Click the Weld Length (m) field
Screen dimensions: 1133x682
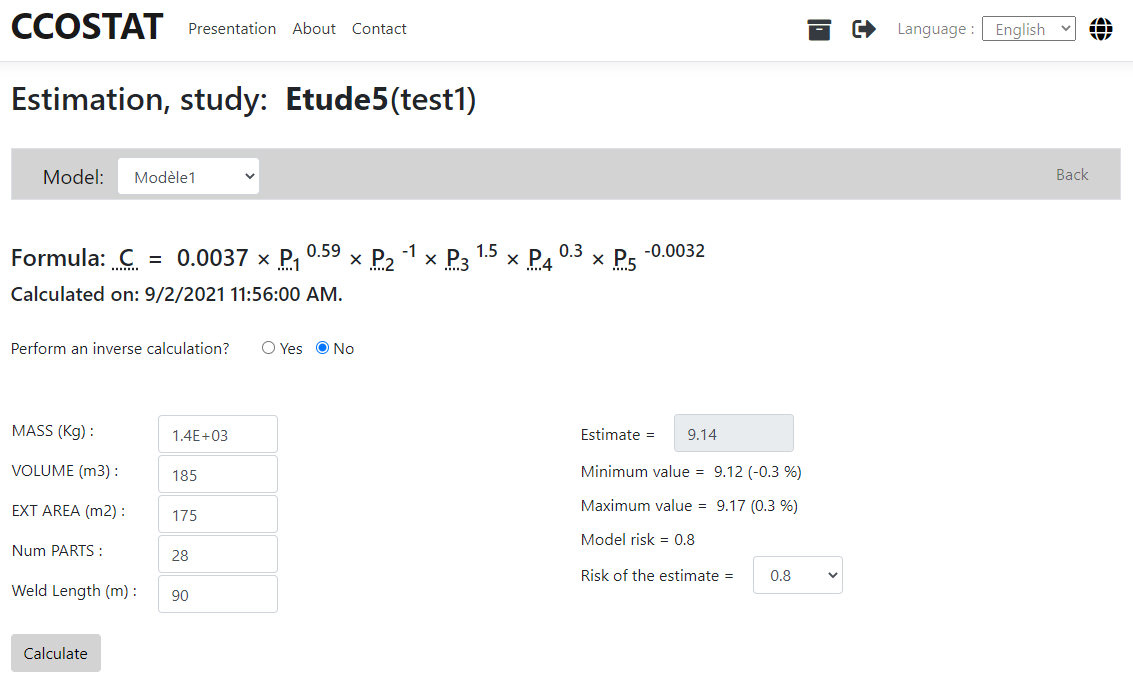coord(217,595)
